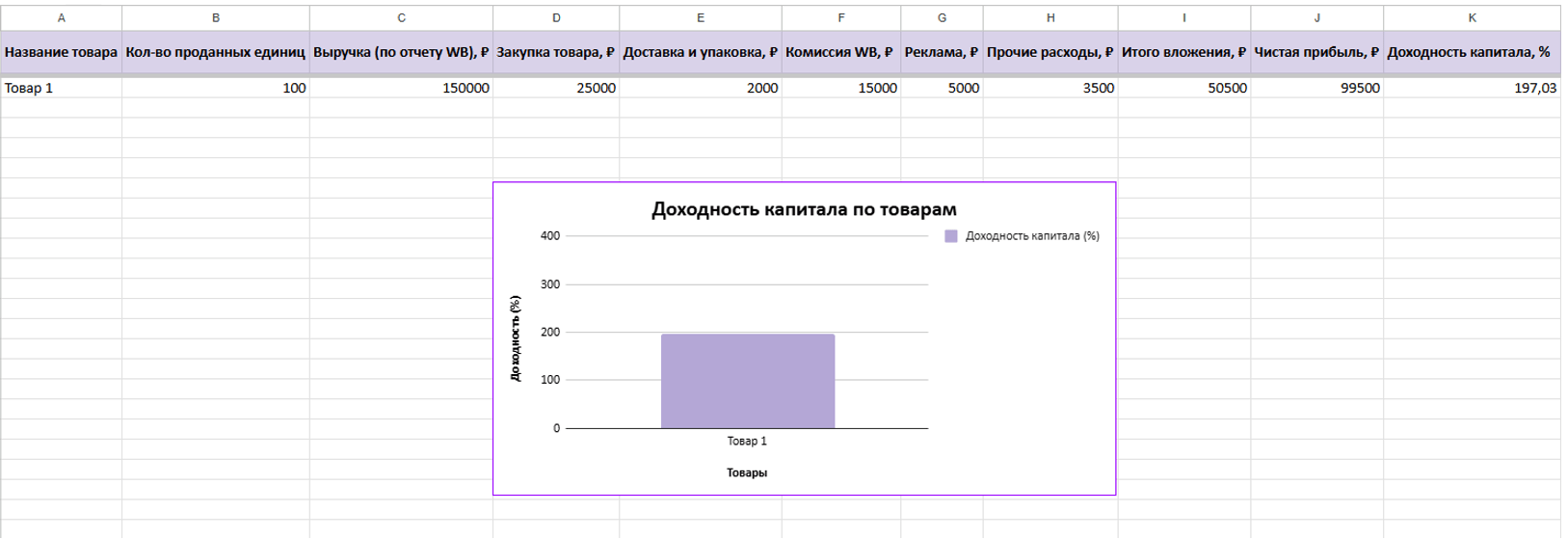Screen dimensions: 1568x539
Task: Select column E header
Action: coord(701,17)
